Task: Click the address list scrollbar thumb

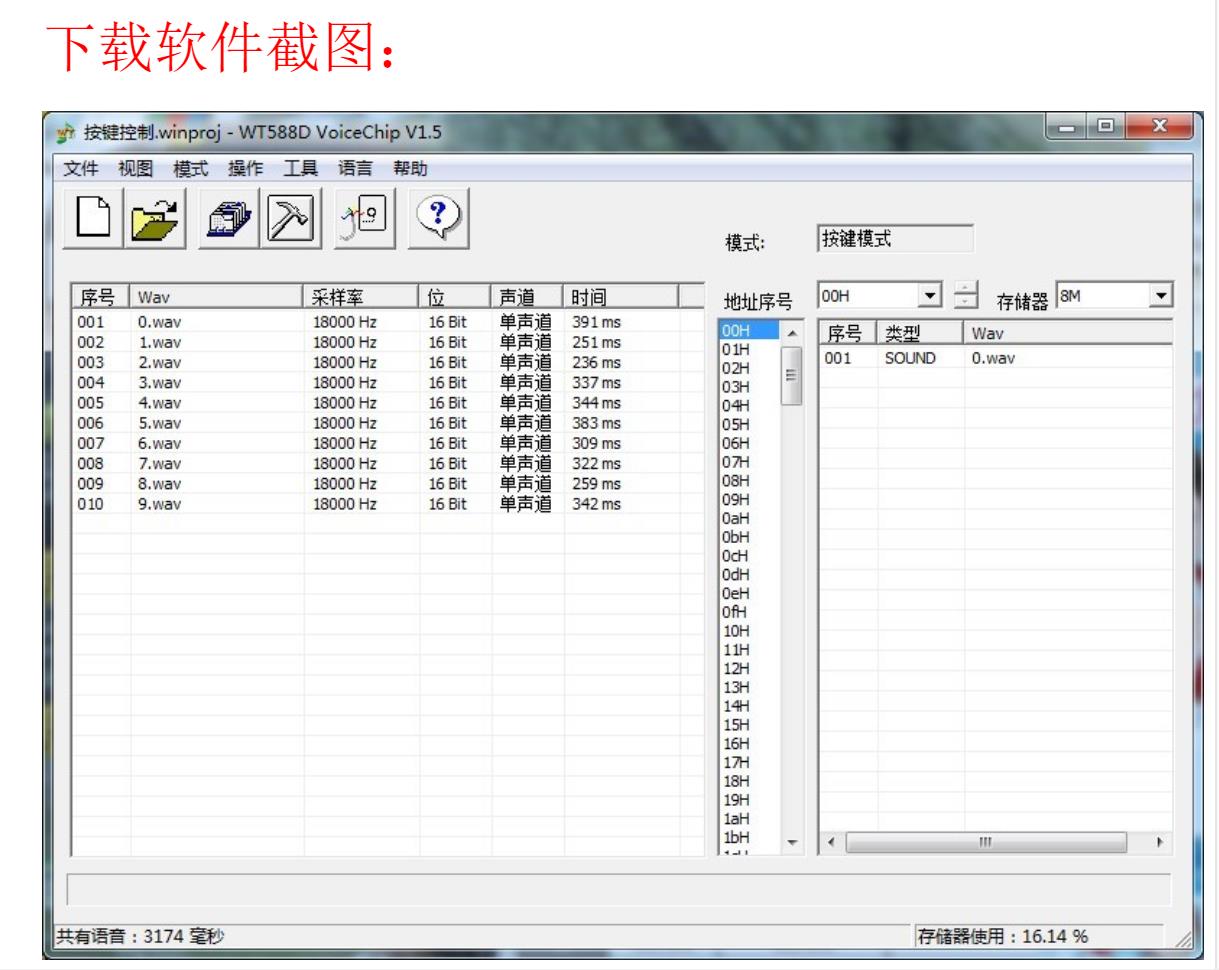Action: [792, 376]
